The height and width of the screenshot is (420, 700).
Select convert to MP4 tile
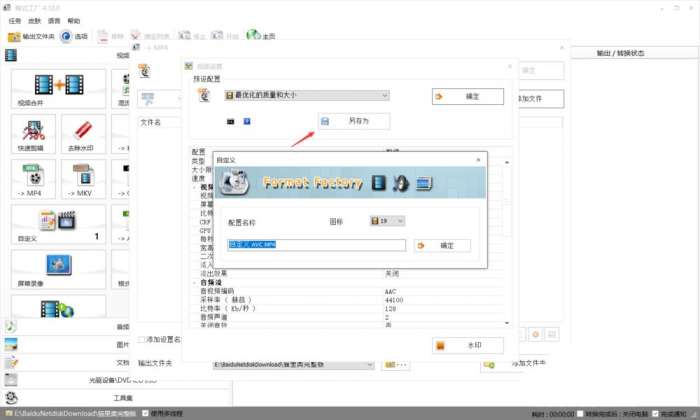coord(33,179)
